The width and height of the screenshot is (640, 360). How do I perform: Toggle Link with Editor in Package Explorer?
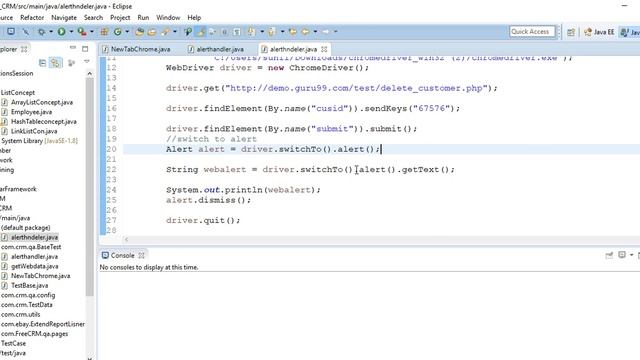56,62
